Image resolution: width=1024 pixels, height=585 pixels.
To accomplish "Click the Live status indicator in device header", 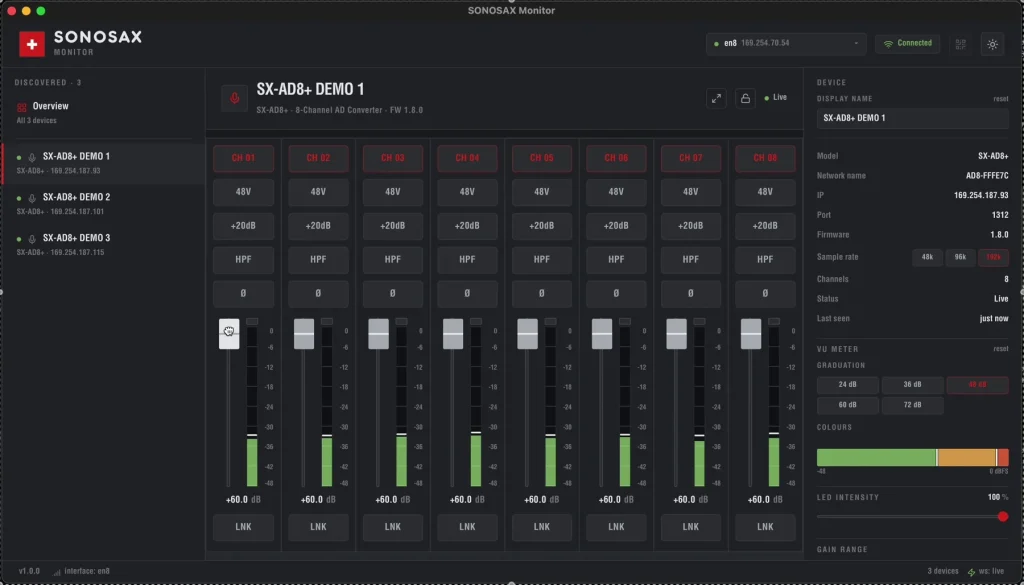I will click(x=775, y=97).
